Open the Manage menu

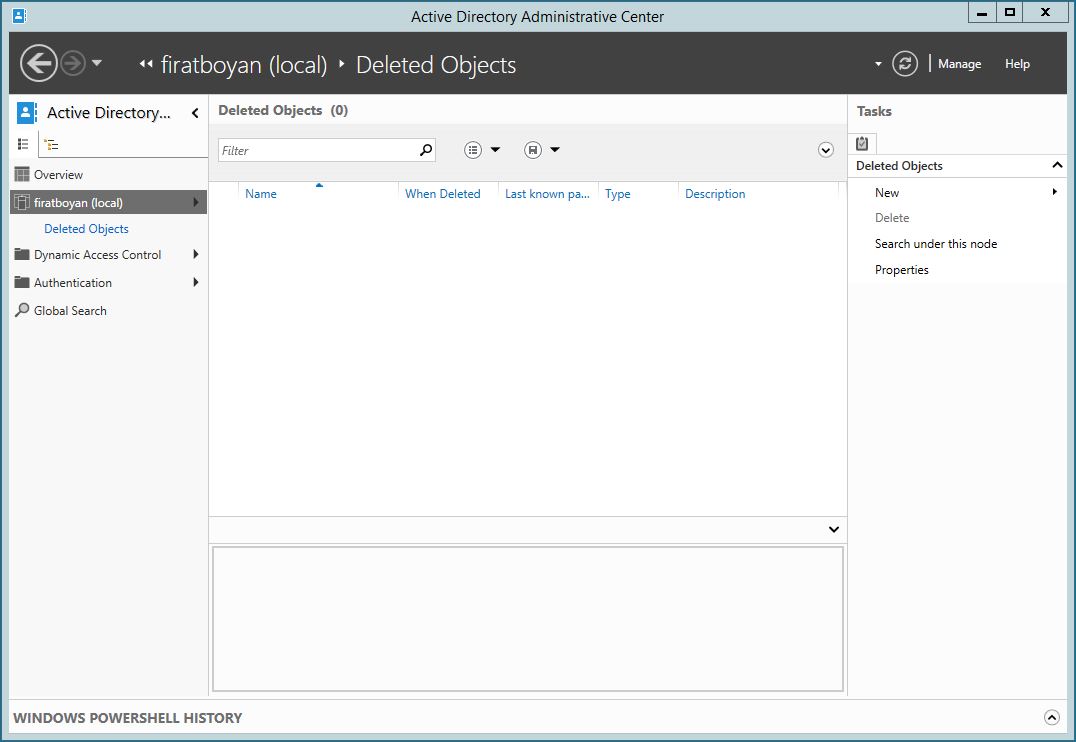[959, 64]
